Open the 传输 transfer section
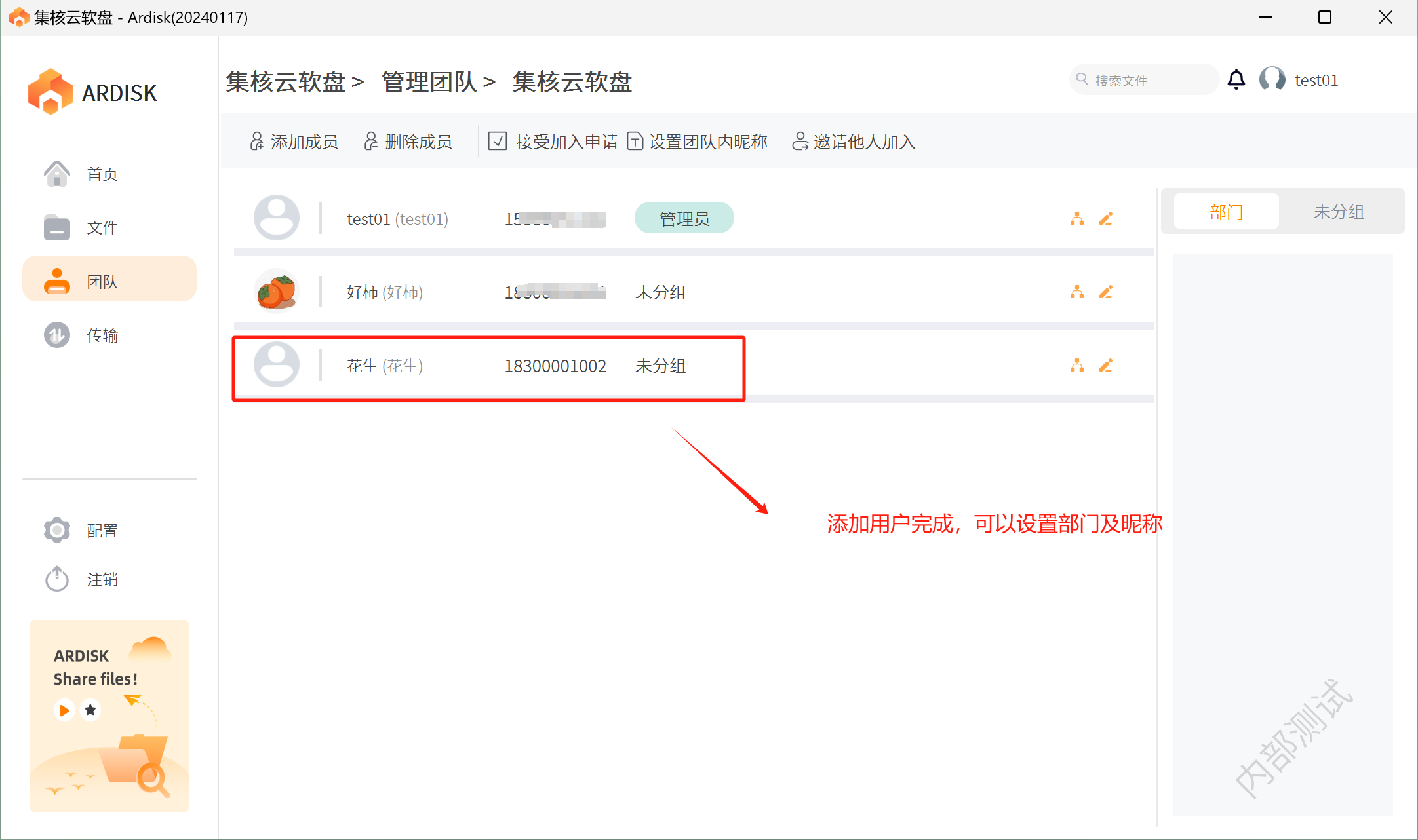 click(102, 335)
